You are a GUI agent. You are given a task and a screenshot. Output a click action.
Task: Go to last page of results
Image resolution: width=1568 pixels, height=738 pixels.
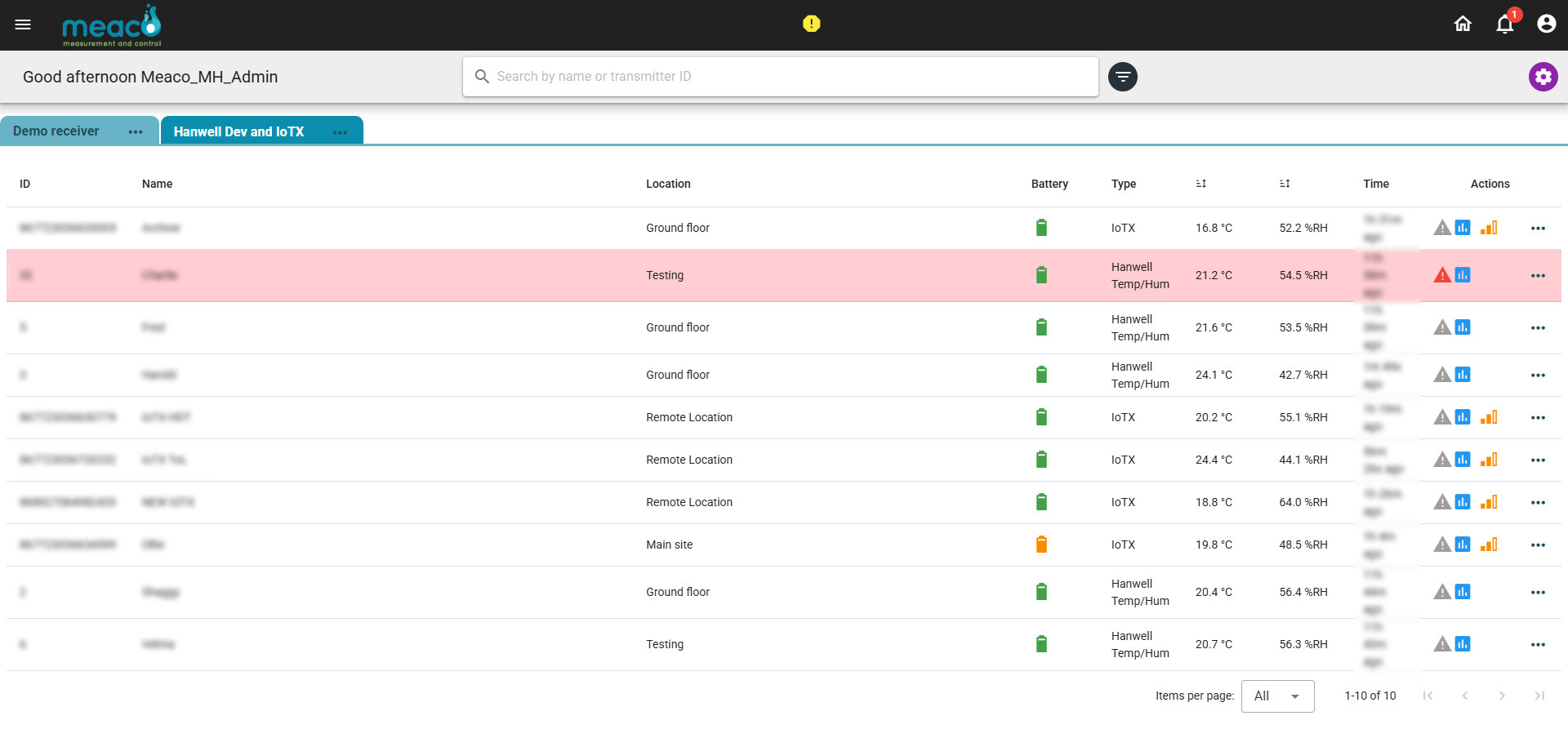pos(1539,696)
